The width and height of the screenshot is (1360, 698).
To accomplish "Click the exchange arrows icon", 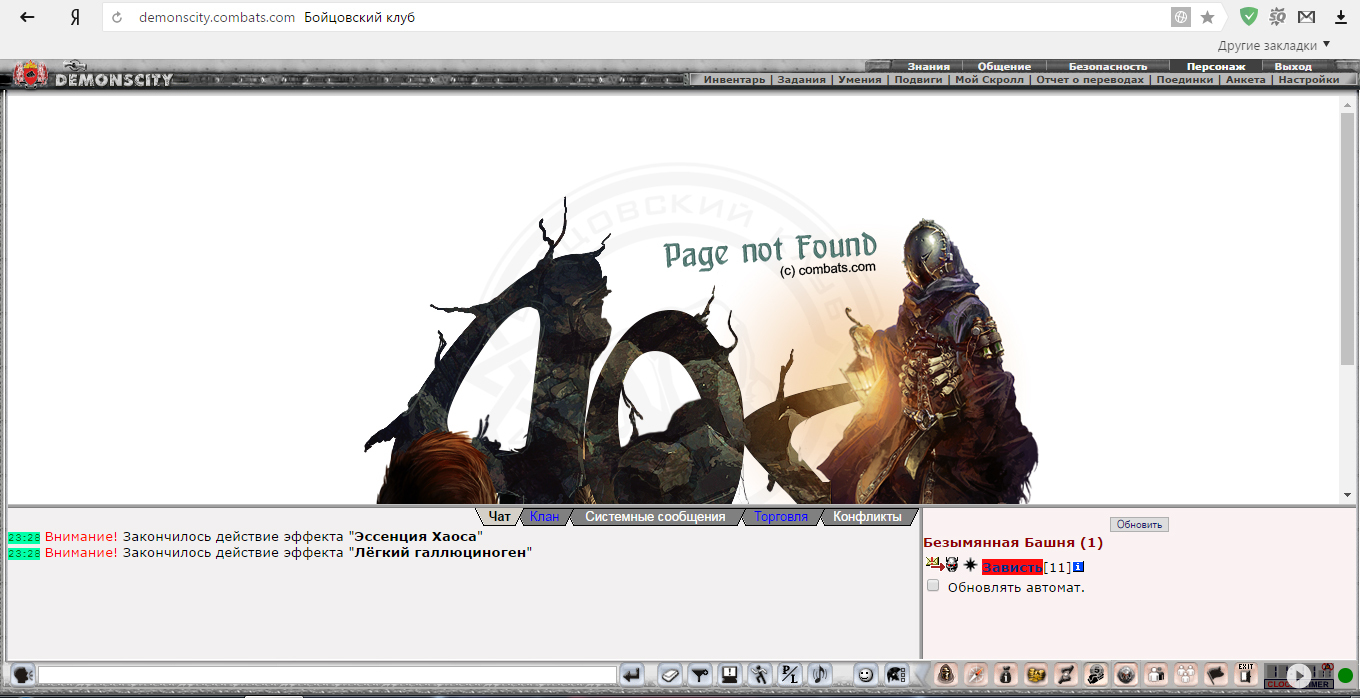I will click(1066, 675).
